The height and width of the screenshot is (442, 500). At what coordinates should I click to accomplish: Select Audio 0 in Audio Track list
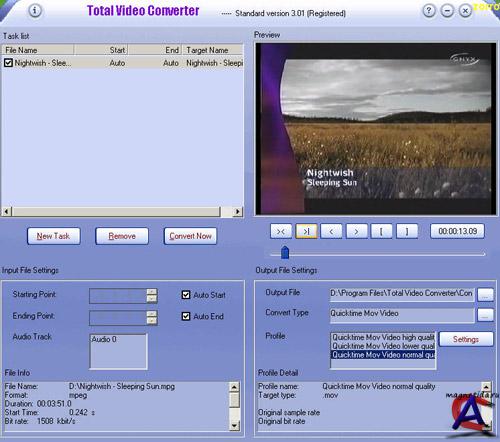(x=104, y=339)
